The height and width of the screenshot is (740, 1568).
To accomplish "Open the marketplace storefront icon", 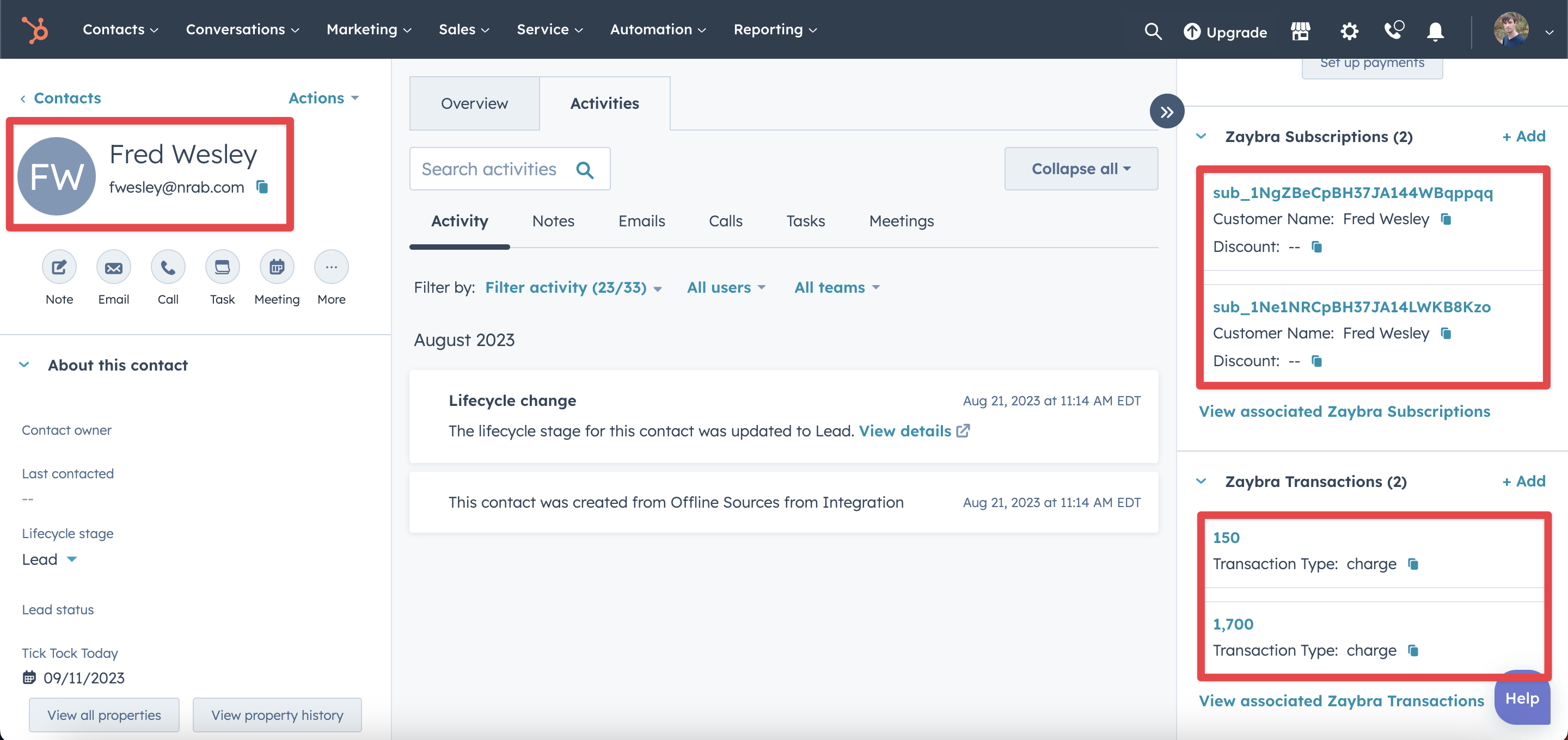I will 1300,31.
